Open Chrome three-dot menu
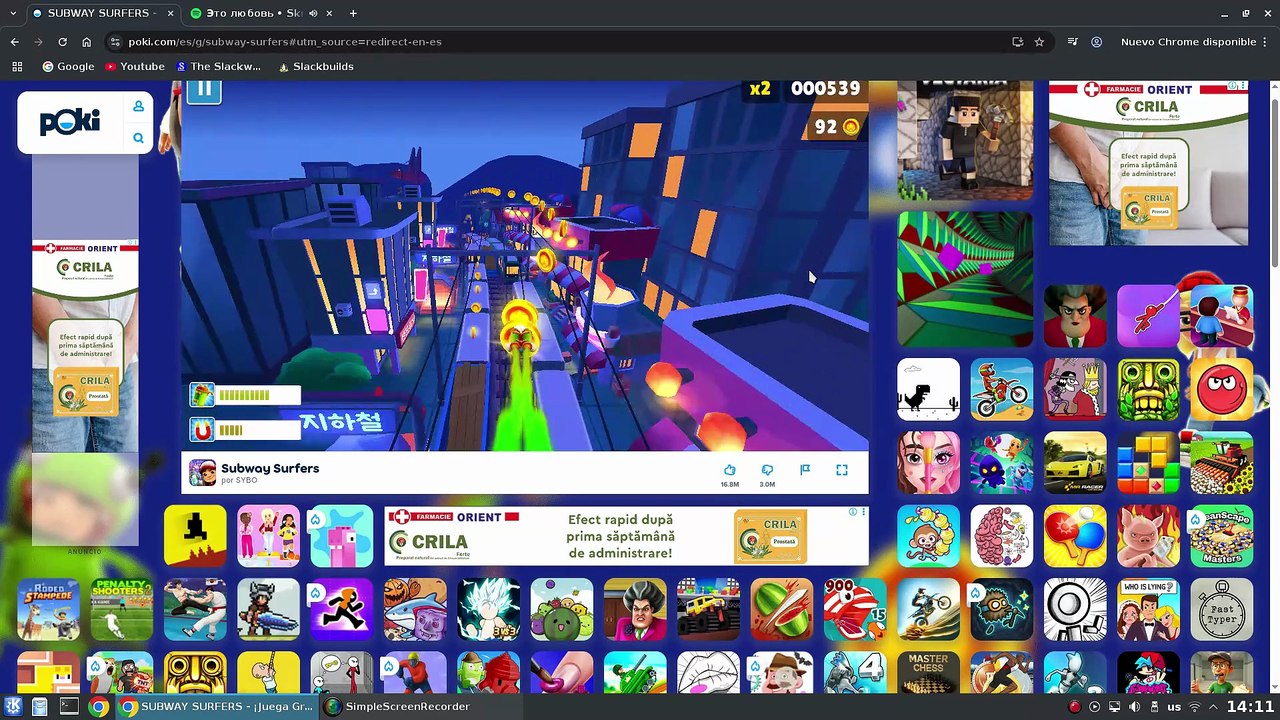The height and width of the screenshot is (720, 1280). [1266, 42]
